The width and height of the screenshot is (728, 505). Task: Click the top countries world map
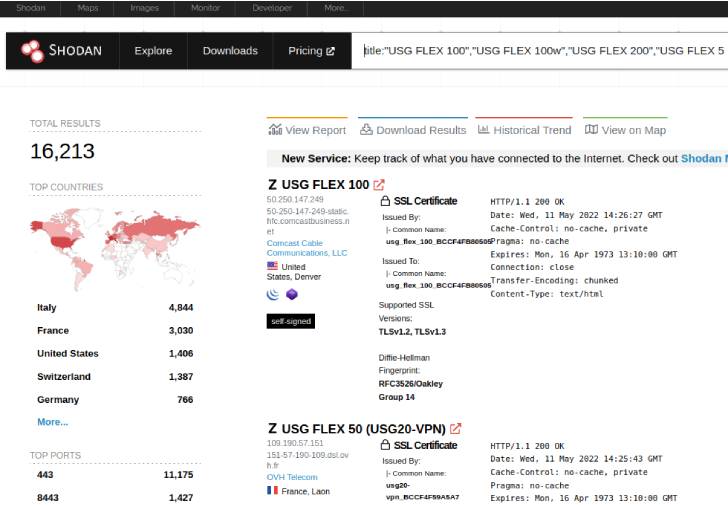(115, 248)
